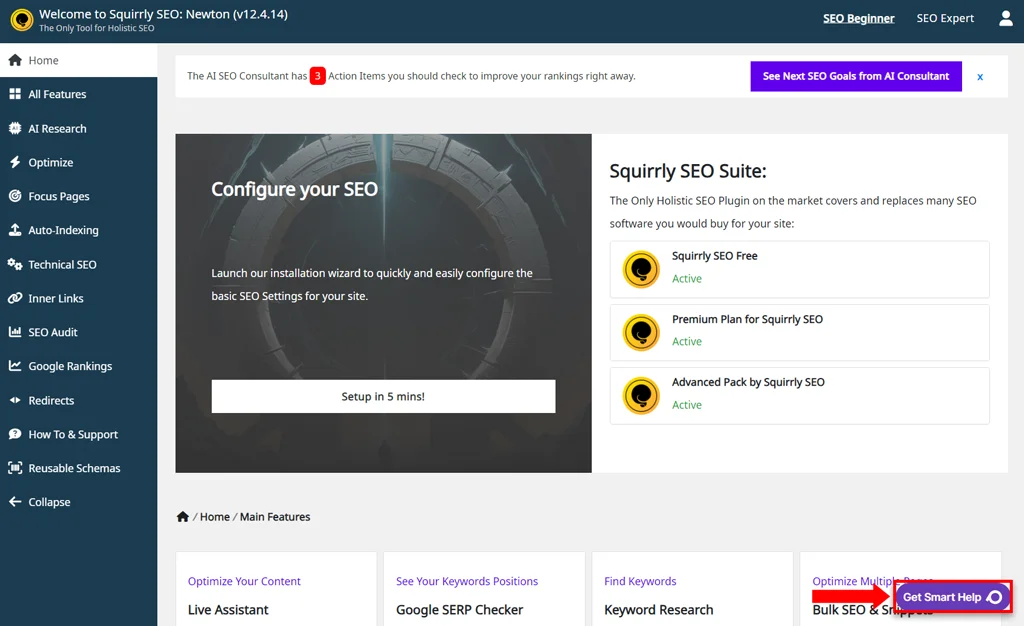Image resolution: width=1024 pixels, height=626 pixels.
Task: Open Technical SEO menu item
Action: [x=62, y=264]
